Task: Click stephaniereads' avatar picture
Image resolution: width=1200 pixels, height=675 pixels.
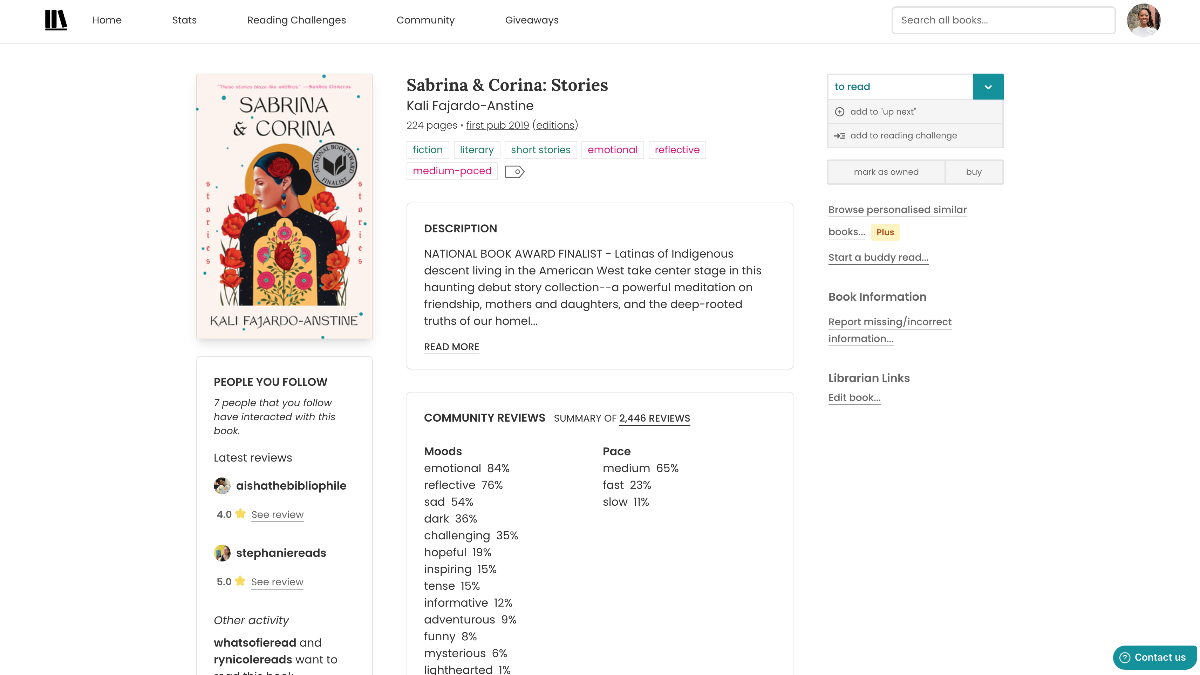Action: click(222, 553)
